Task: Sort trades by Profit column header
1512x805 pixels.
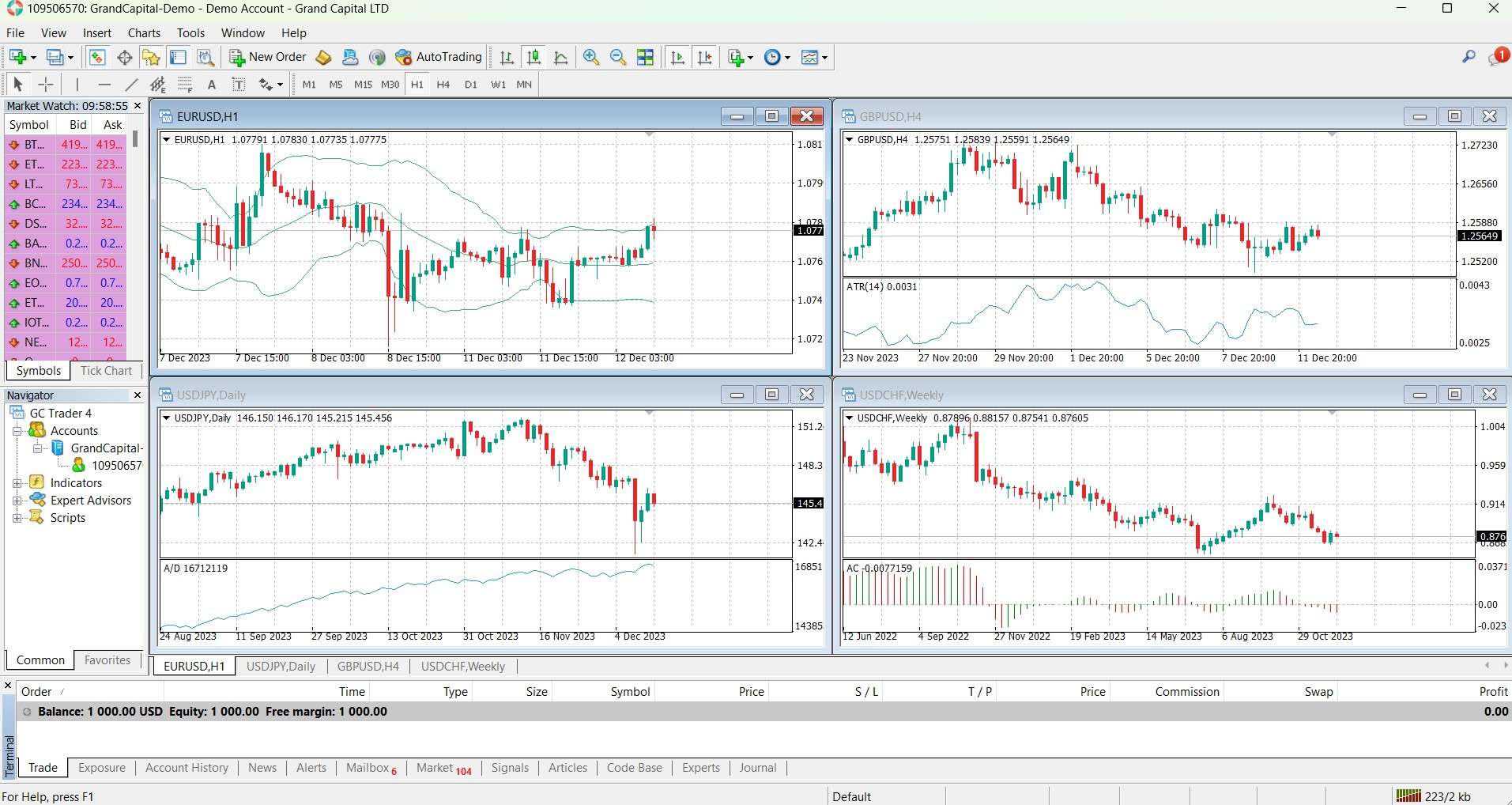Action: coord(1493,692)
